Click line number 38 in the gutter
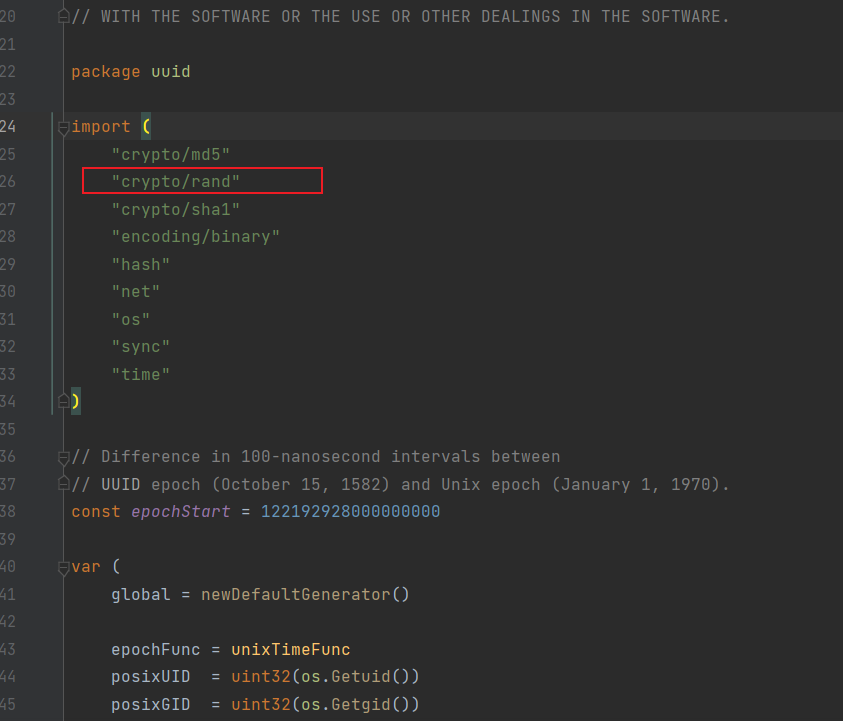The image size is (843, 721). pyautogui.click(x=8, y=512)
